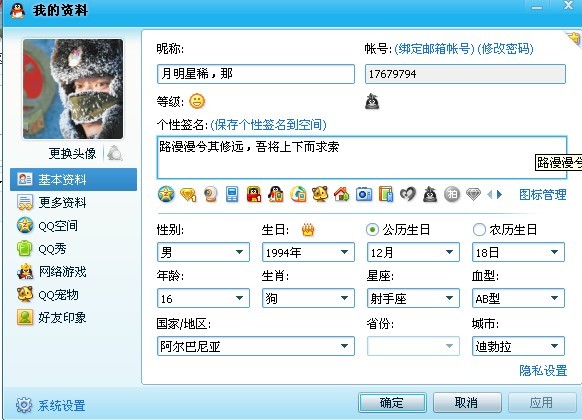
Task: Click the birthday crown icon beside 生日
Action: click(x=308, y=230)
